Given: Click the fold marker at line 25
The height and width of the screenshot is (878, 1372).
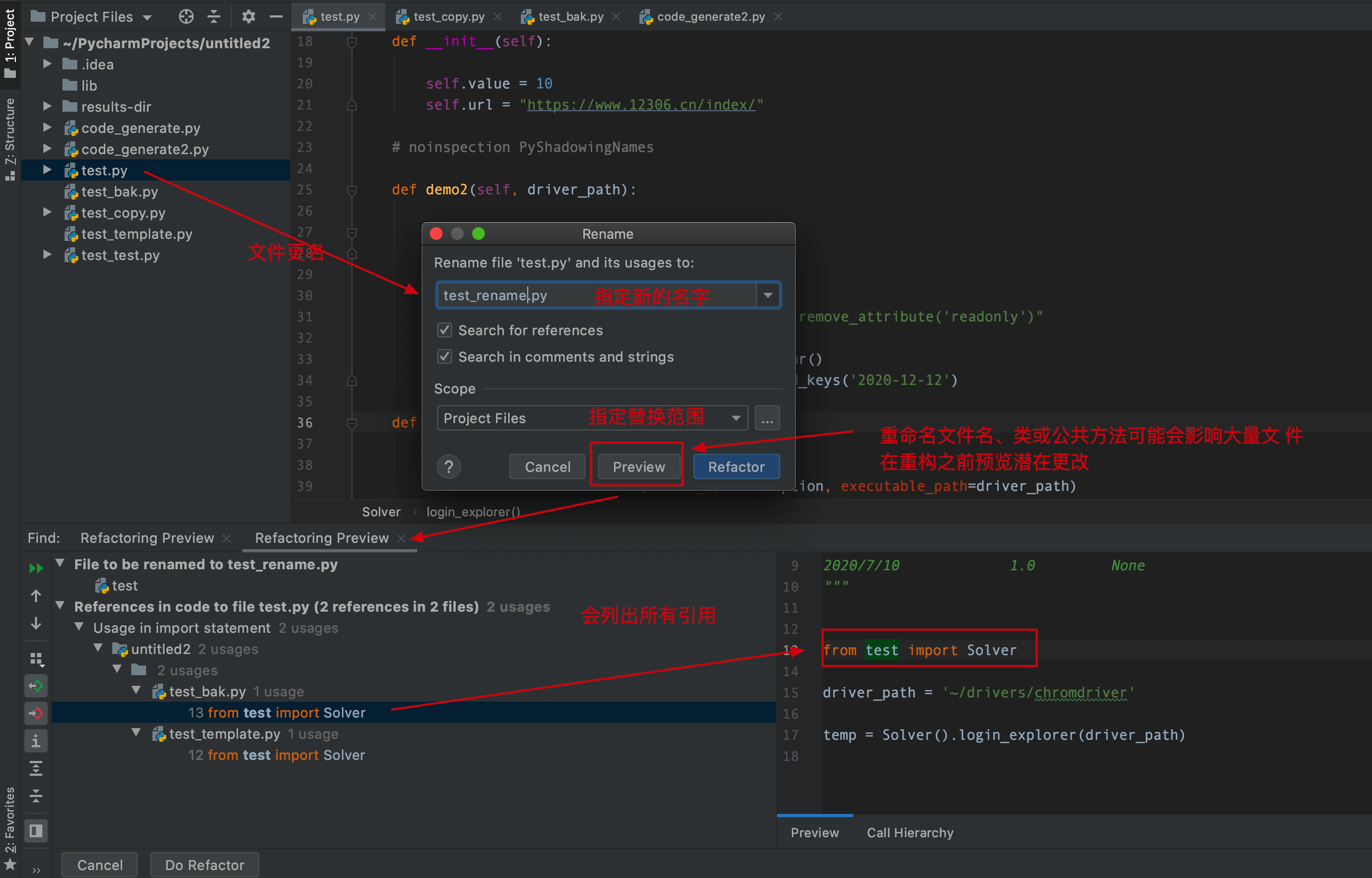Looking at the screenshot, I should [352, 190].
